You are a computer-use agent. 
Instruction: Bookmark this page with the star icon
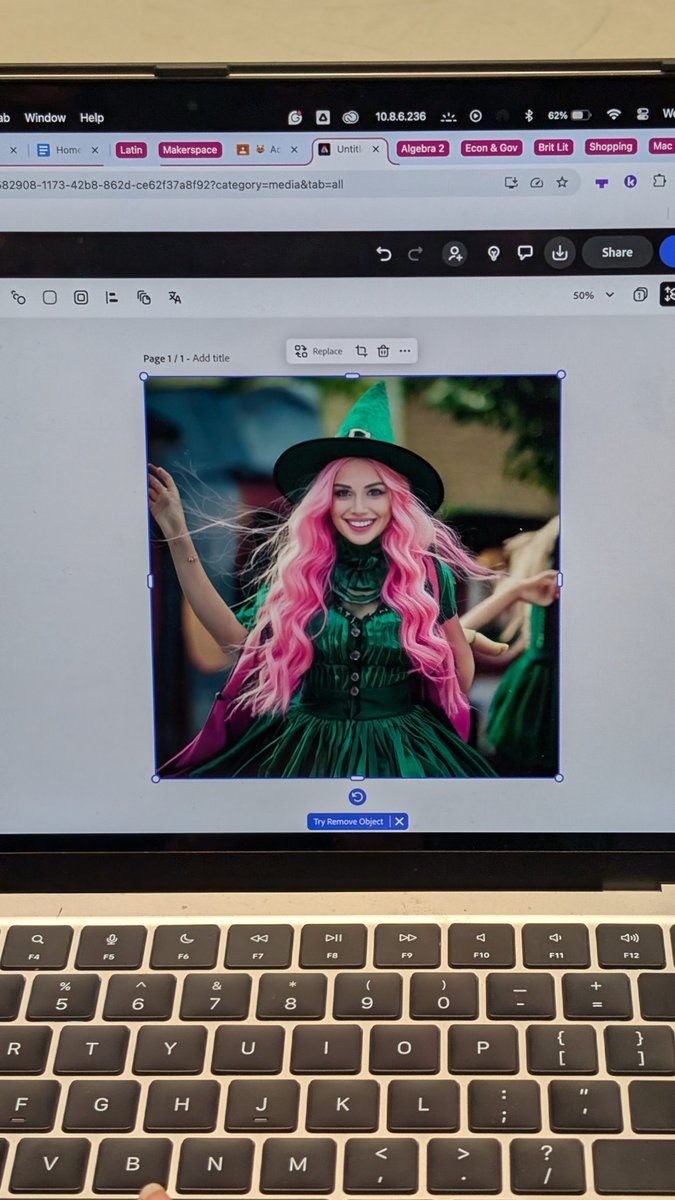point(562,182)
